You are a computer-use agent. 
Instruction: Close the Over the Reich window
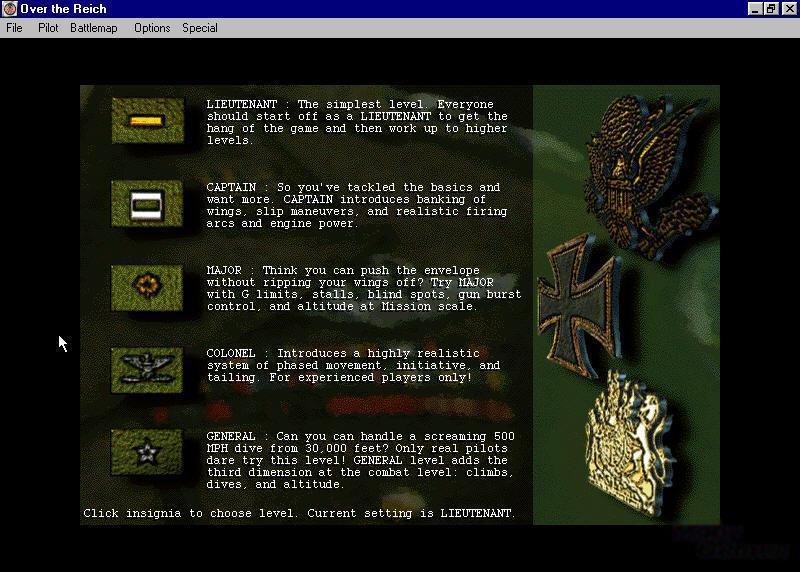(789, 9)
